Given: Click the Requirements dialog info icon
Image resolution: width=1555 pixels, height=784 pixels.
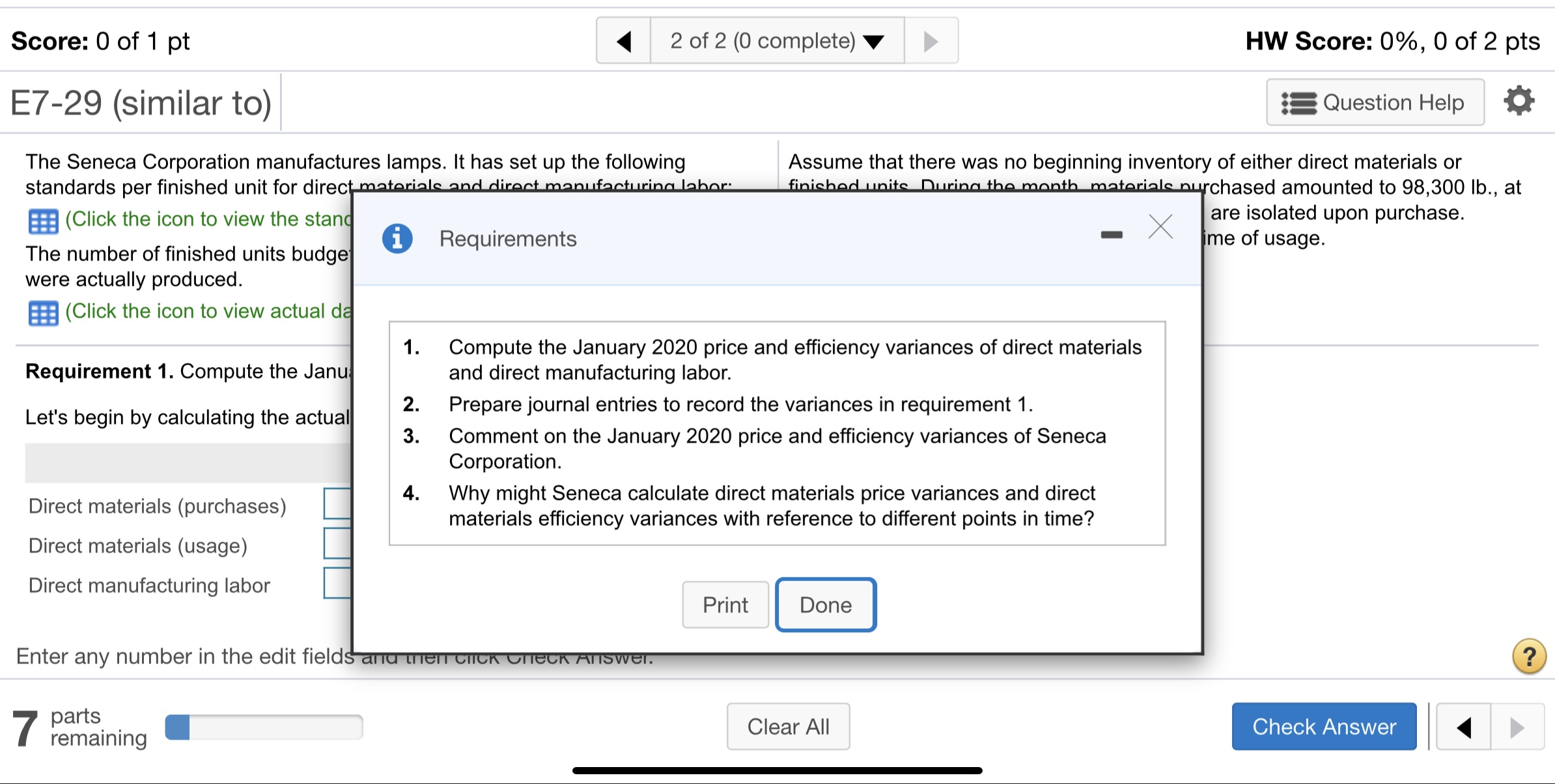Looking at the screenshot, I should tap(397, 238).
